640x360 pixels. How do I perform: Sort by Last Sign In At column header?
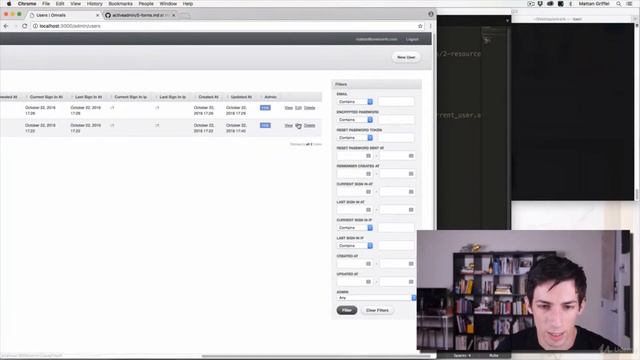(x=89, y=97)
